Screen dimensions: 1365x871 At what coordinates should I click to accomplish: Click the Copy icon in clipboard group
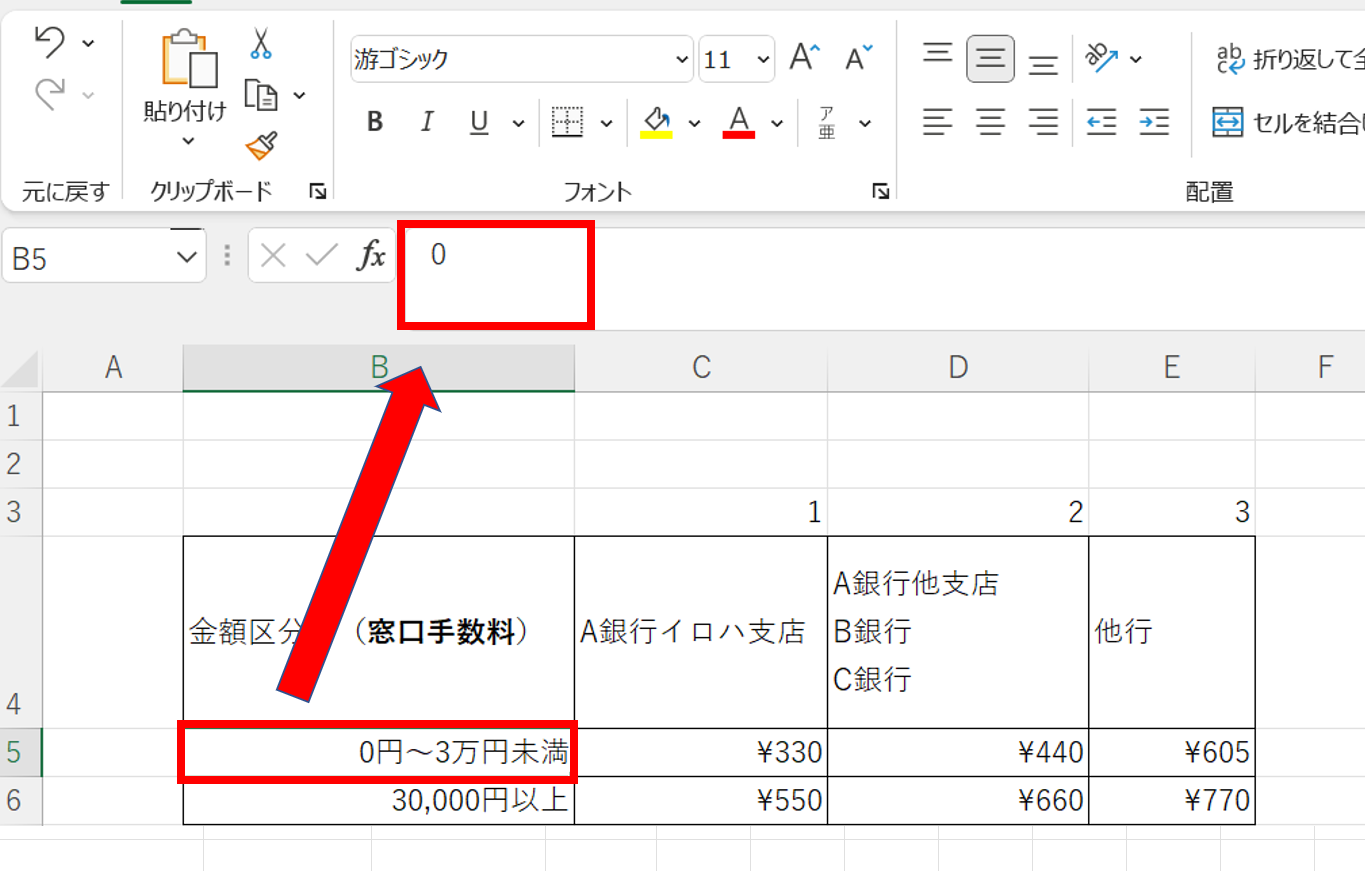coord(261,96)
